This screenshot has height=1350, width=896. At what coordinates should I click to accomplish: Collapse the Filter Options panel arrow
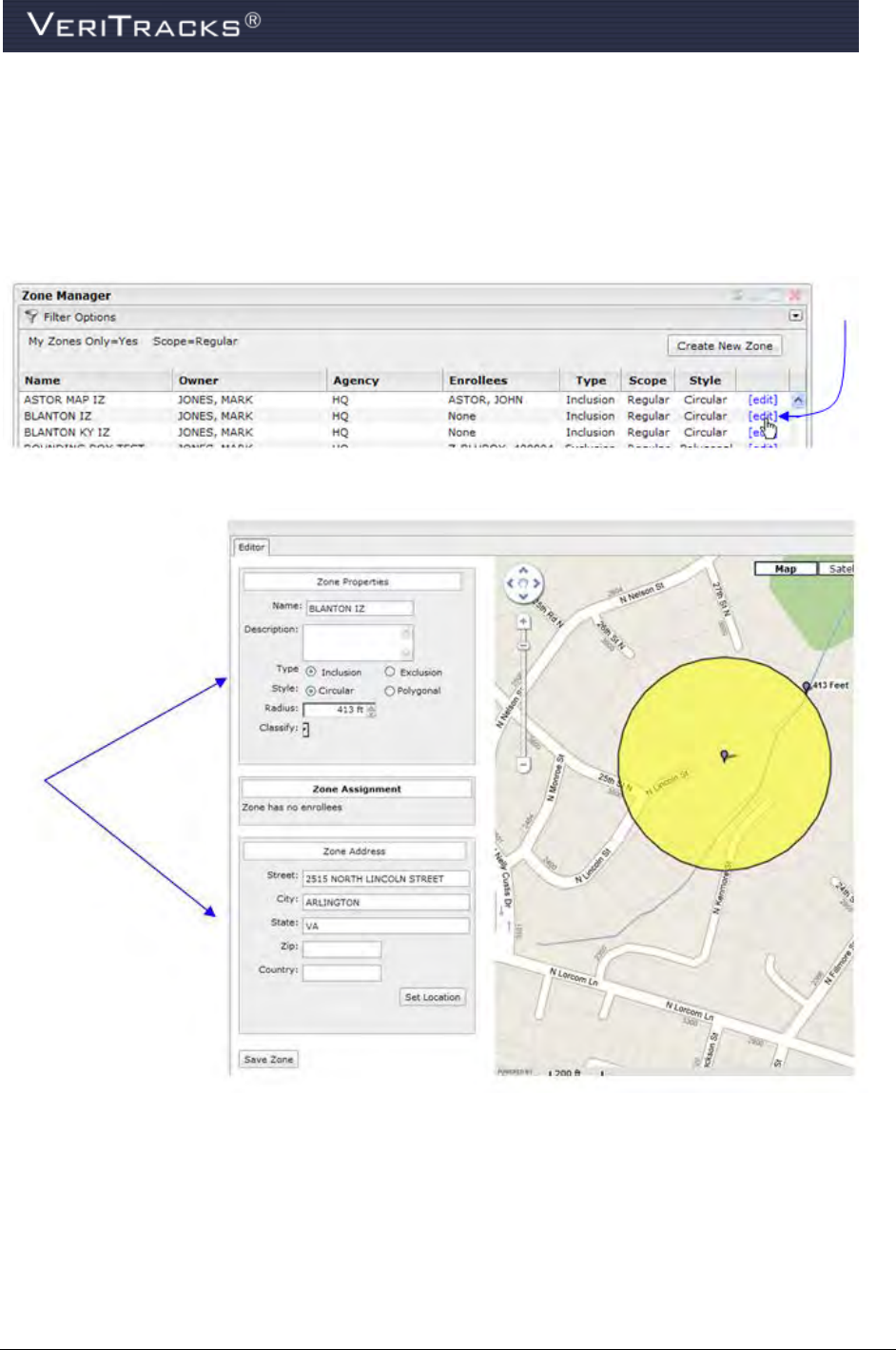(796, 316)
